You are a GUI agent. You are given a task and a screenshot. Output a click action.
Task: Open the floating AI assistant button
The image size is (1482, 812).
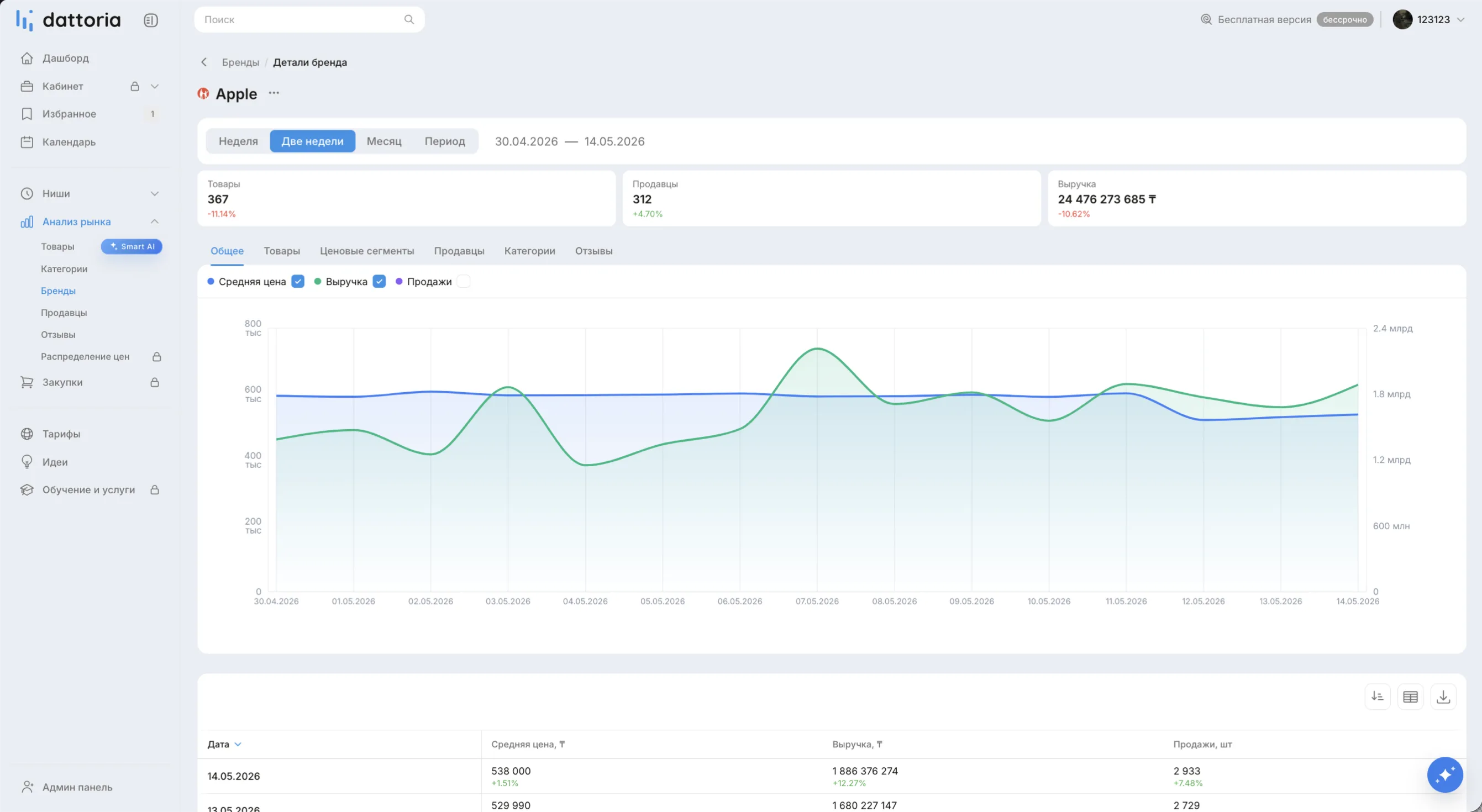pos(1444,774)
